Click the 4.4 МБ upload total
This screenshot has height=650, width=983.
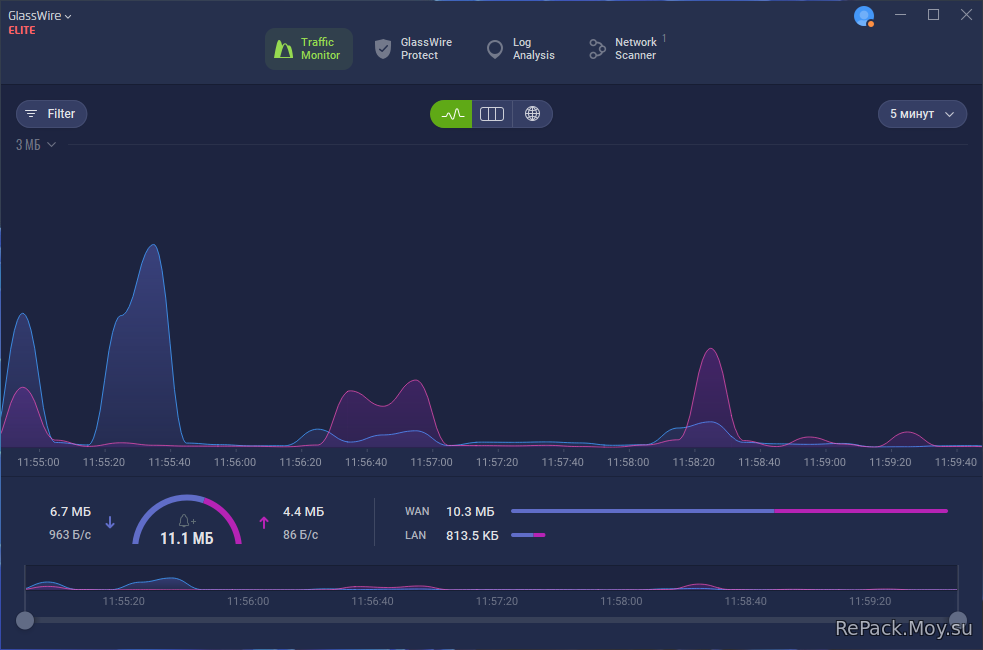(x=303, y=511)
